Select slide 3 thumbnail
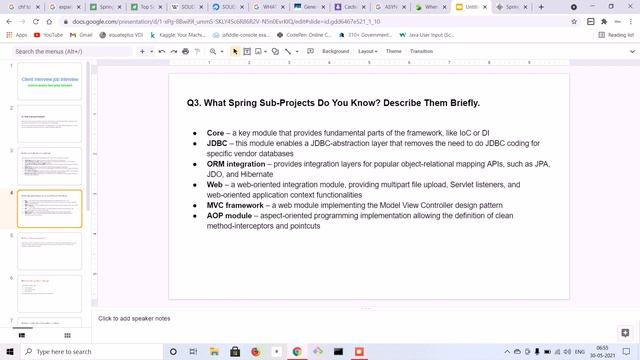 [x=50, y=166]
